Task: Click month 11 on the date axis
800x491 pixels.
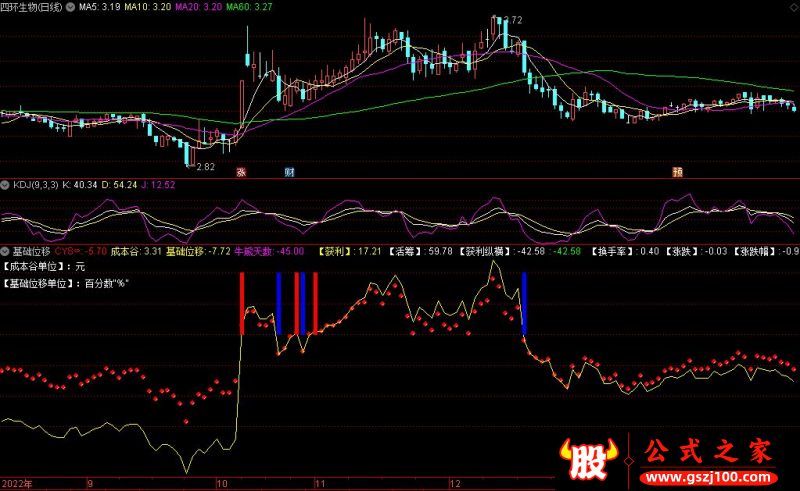Action: coord(319,483)
